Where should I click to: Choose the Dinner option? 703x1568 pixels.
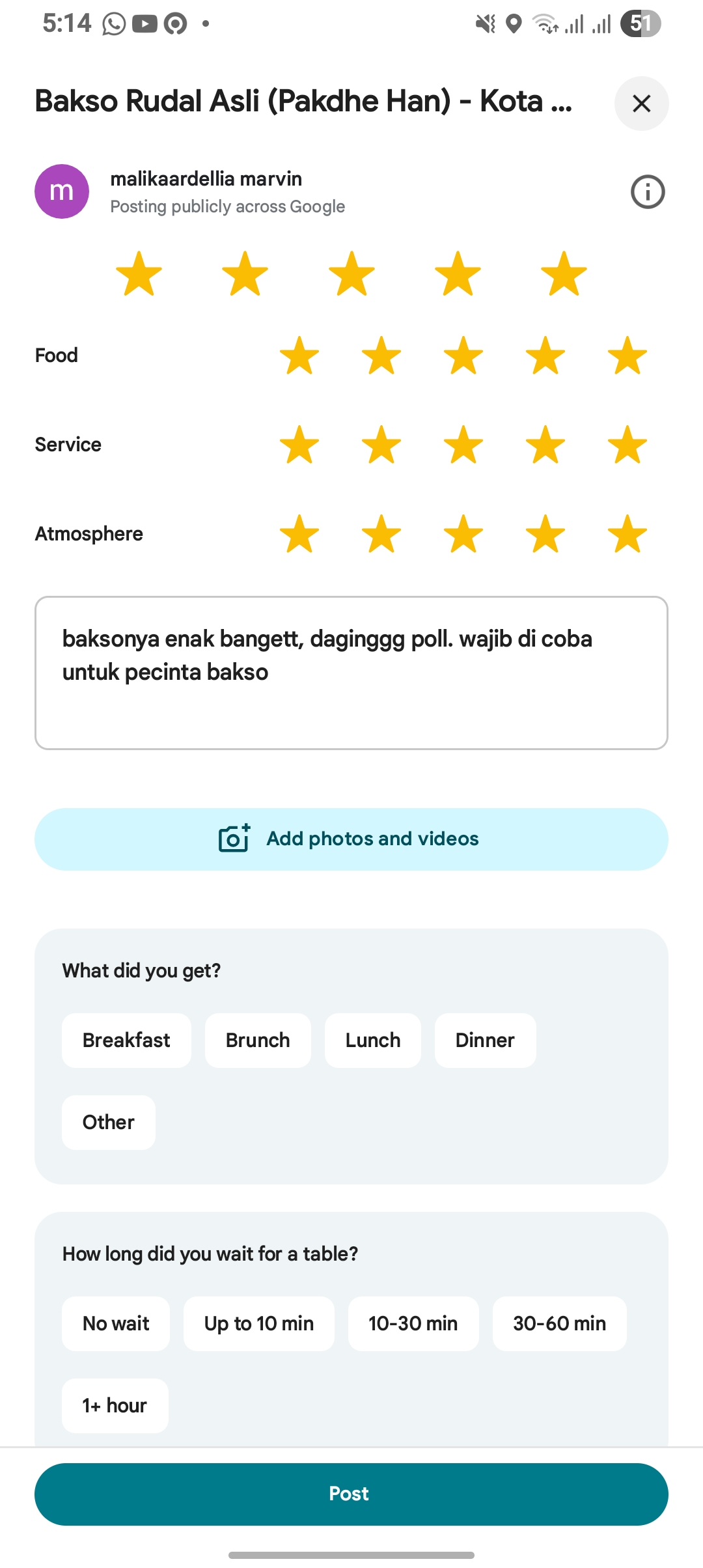[485, 1040]
